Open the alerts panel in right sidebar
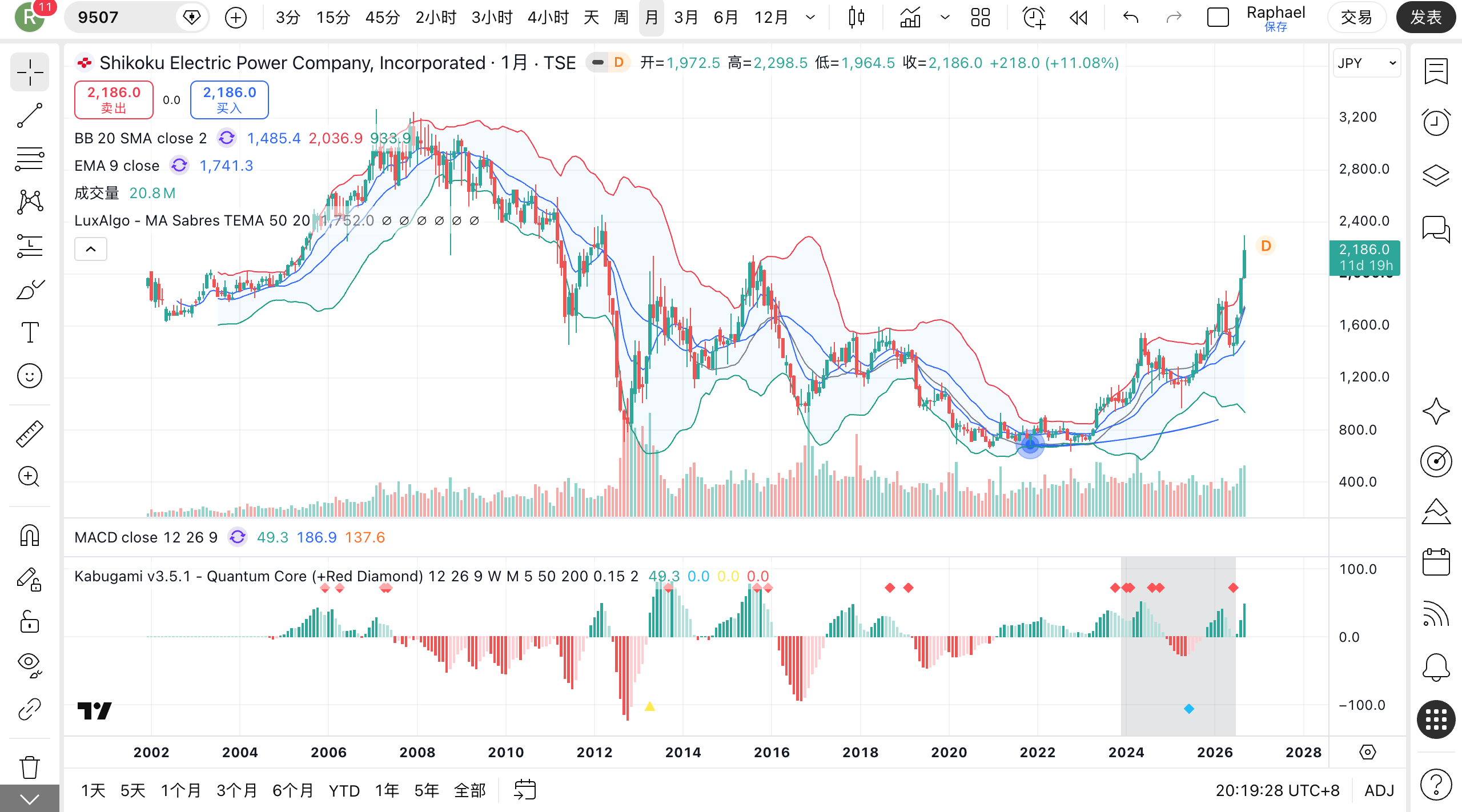Image resolution: width=1462 pixels, height=812 pixels. pyautogui.click(x=1436, y=122)
